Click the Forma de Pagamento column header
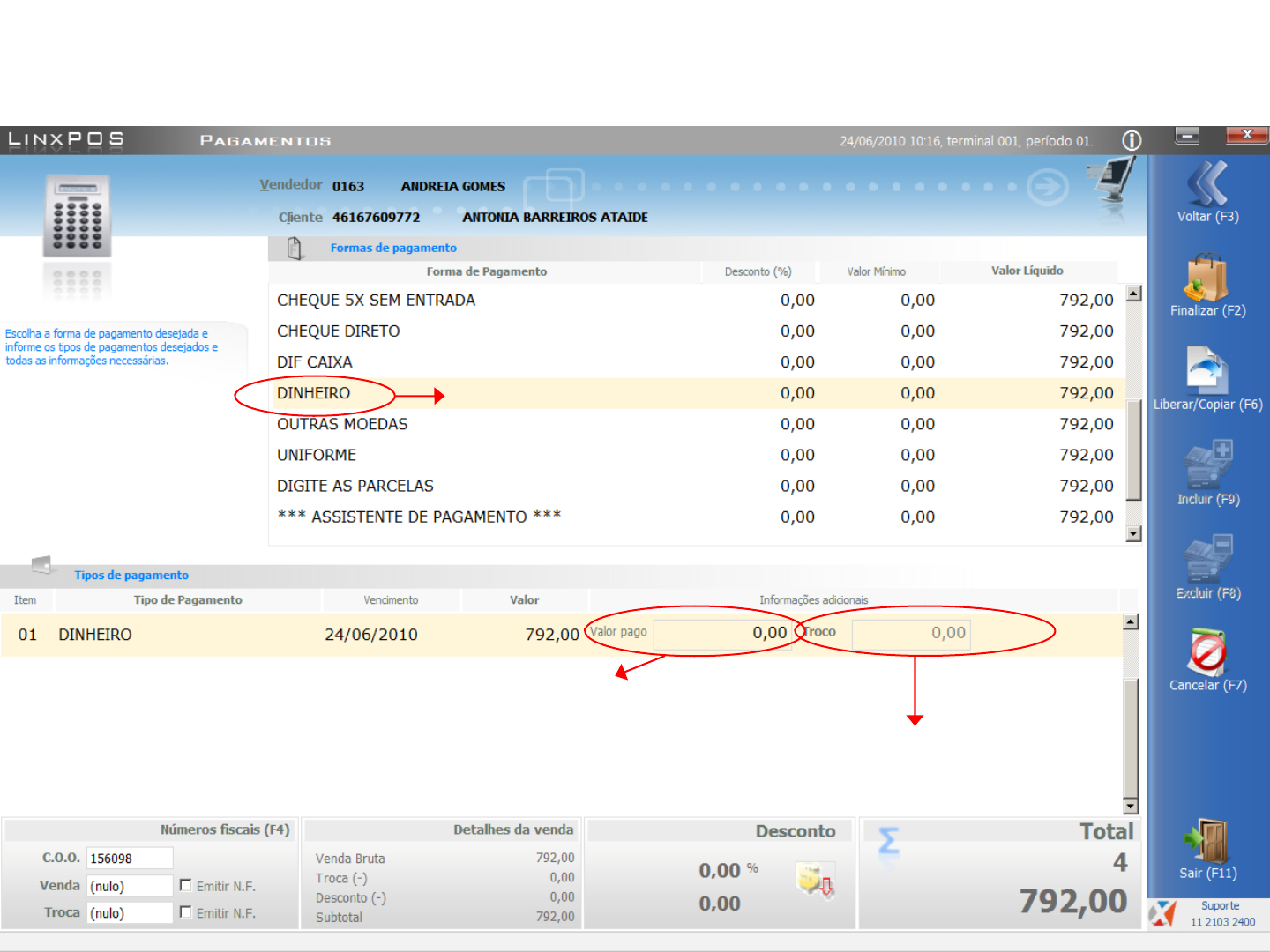The image size is (1270, 952). (486, 271)
